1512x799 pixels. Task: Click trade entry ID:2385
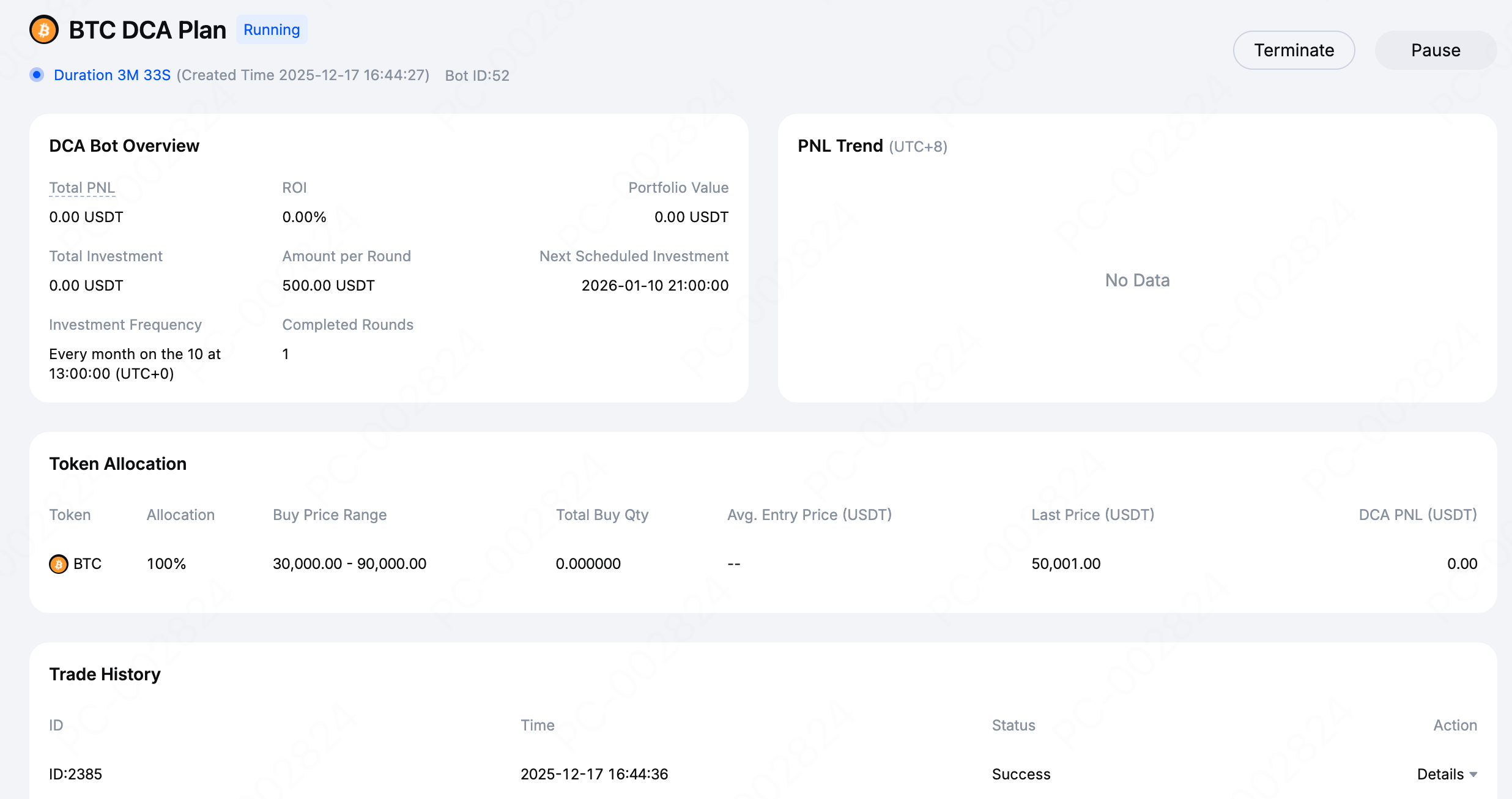pos(76,774)
